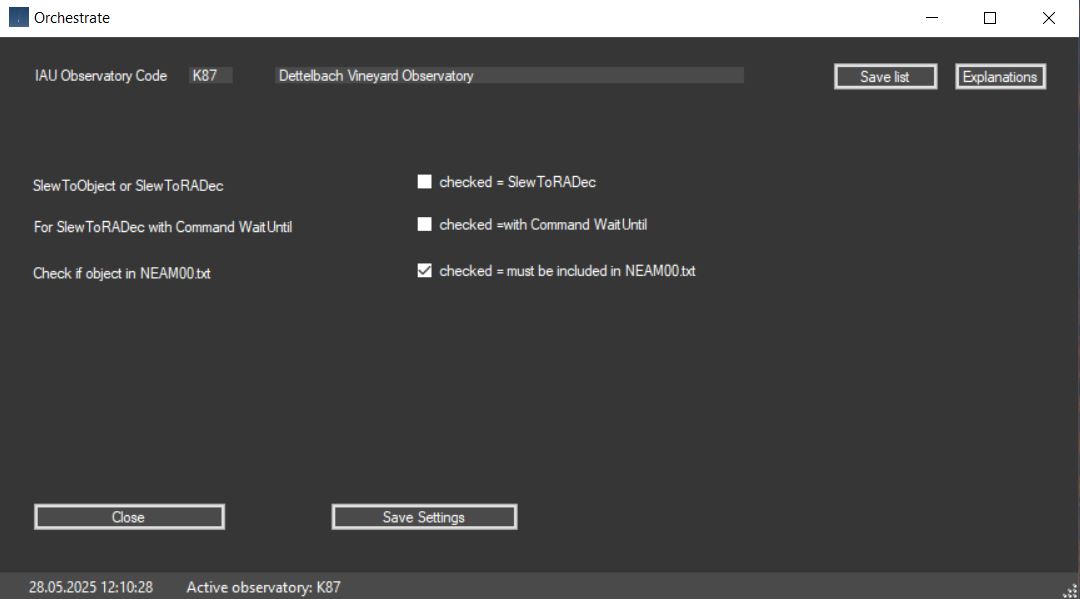
Task: Click the 'SlewToObject or SlewToRADec' label
Action: coord(128,186)
